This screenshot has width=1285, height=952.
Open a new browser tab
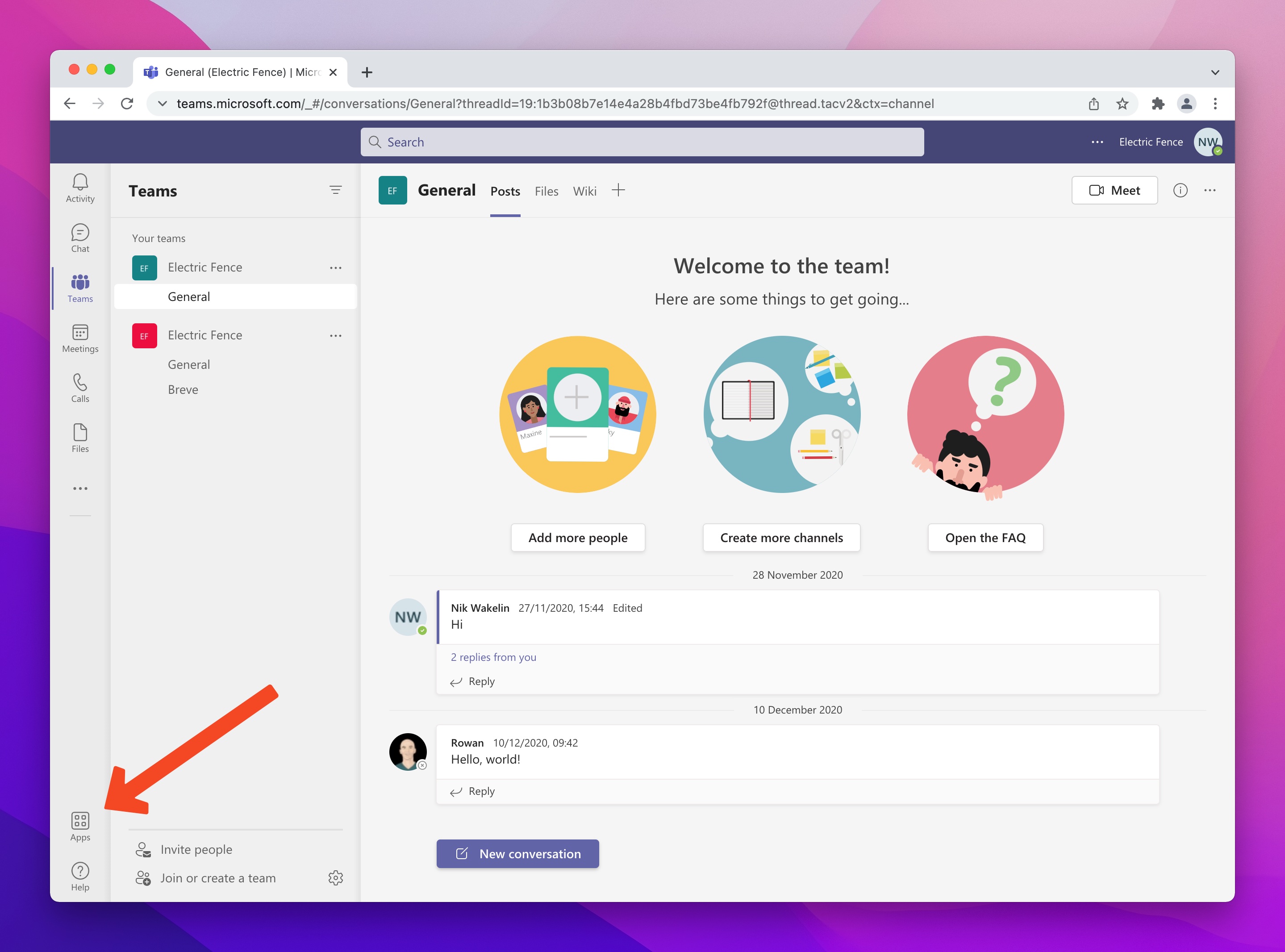tap(367, 72)
